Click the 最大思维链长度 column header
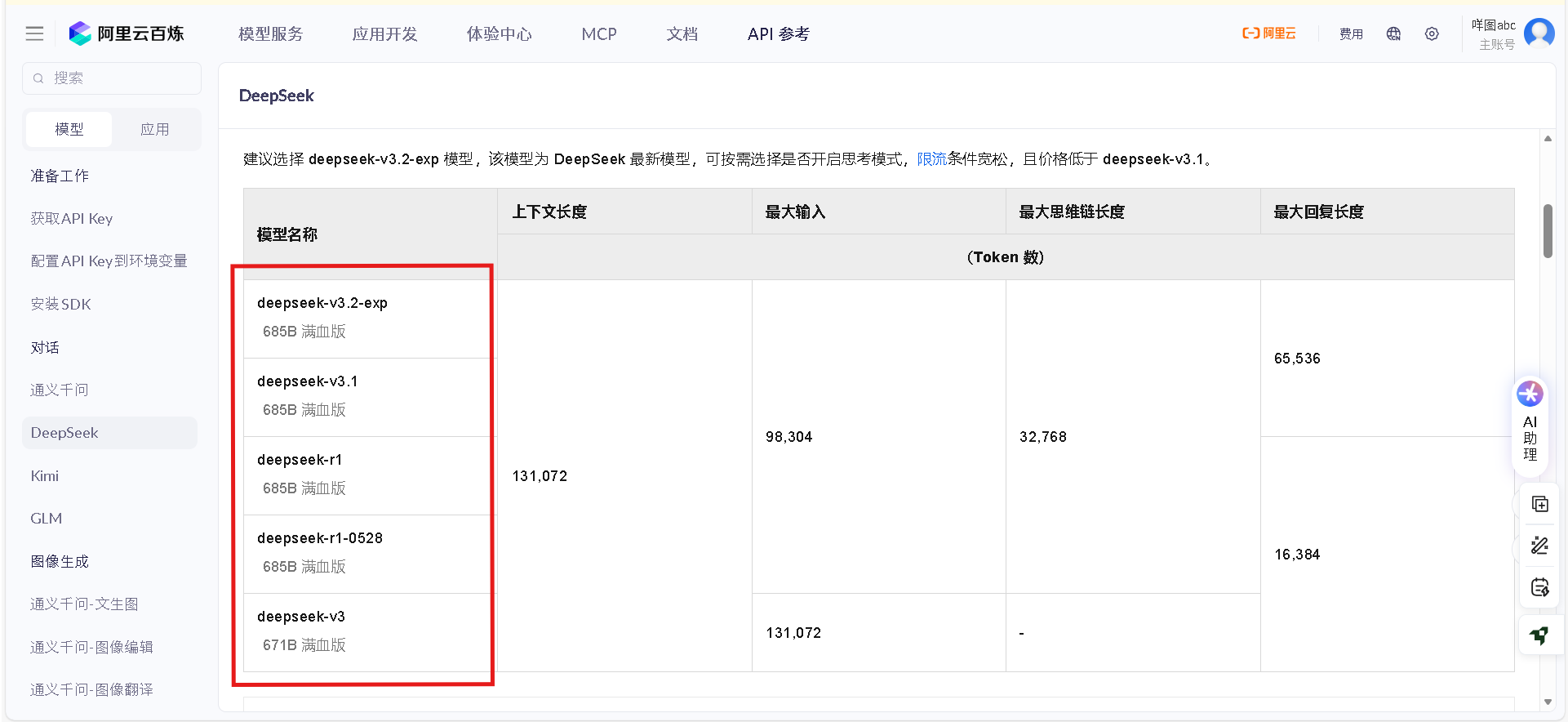Screen dimensions: 1568x722 tap(1133, 212)
